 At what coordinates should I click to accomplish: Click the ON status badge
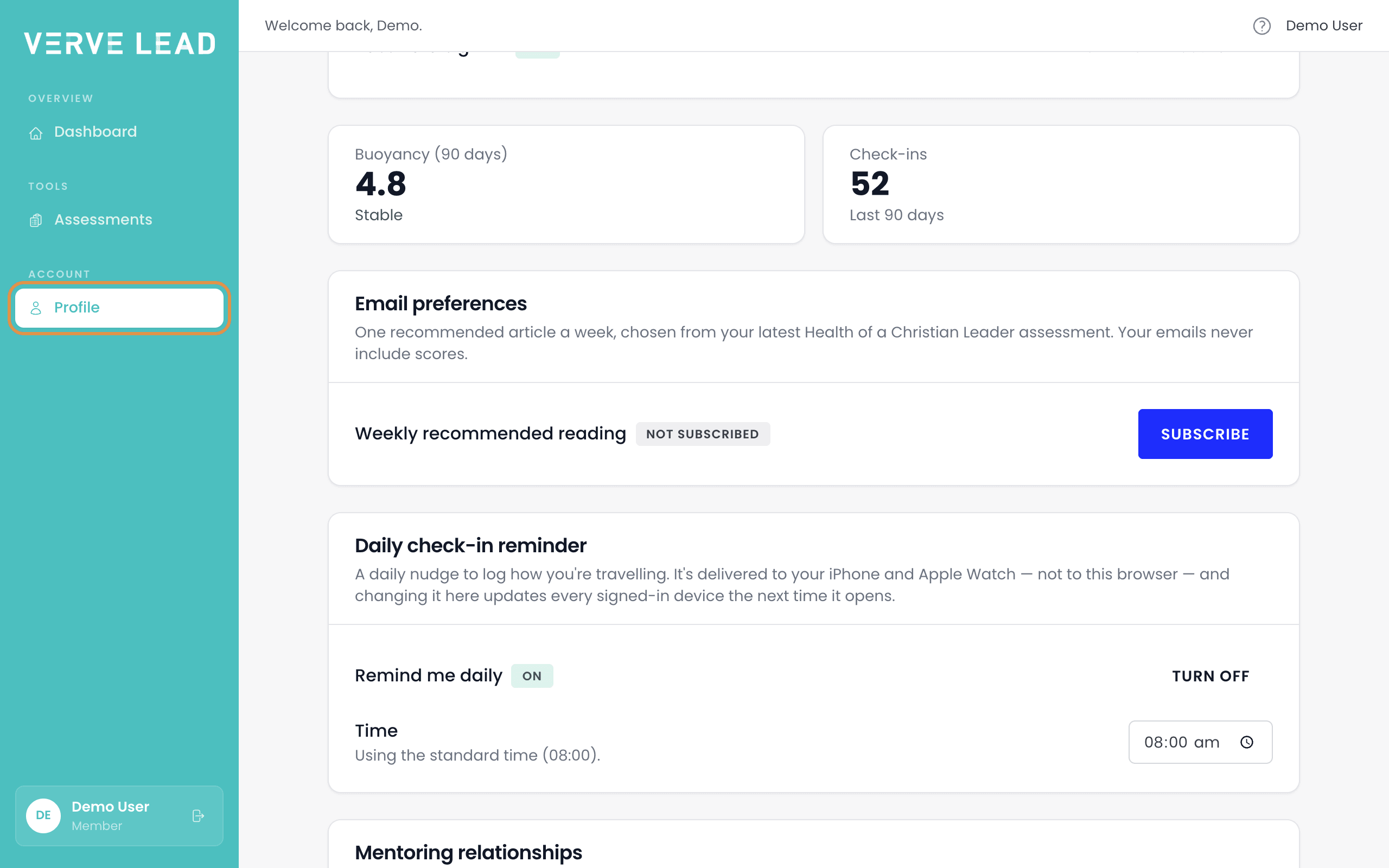[532, 676]
